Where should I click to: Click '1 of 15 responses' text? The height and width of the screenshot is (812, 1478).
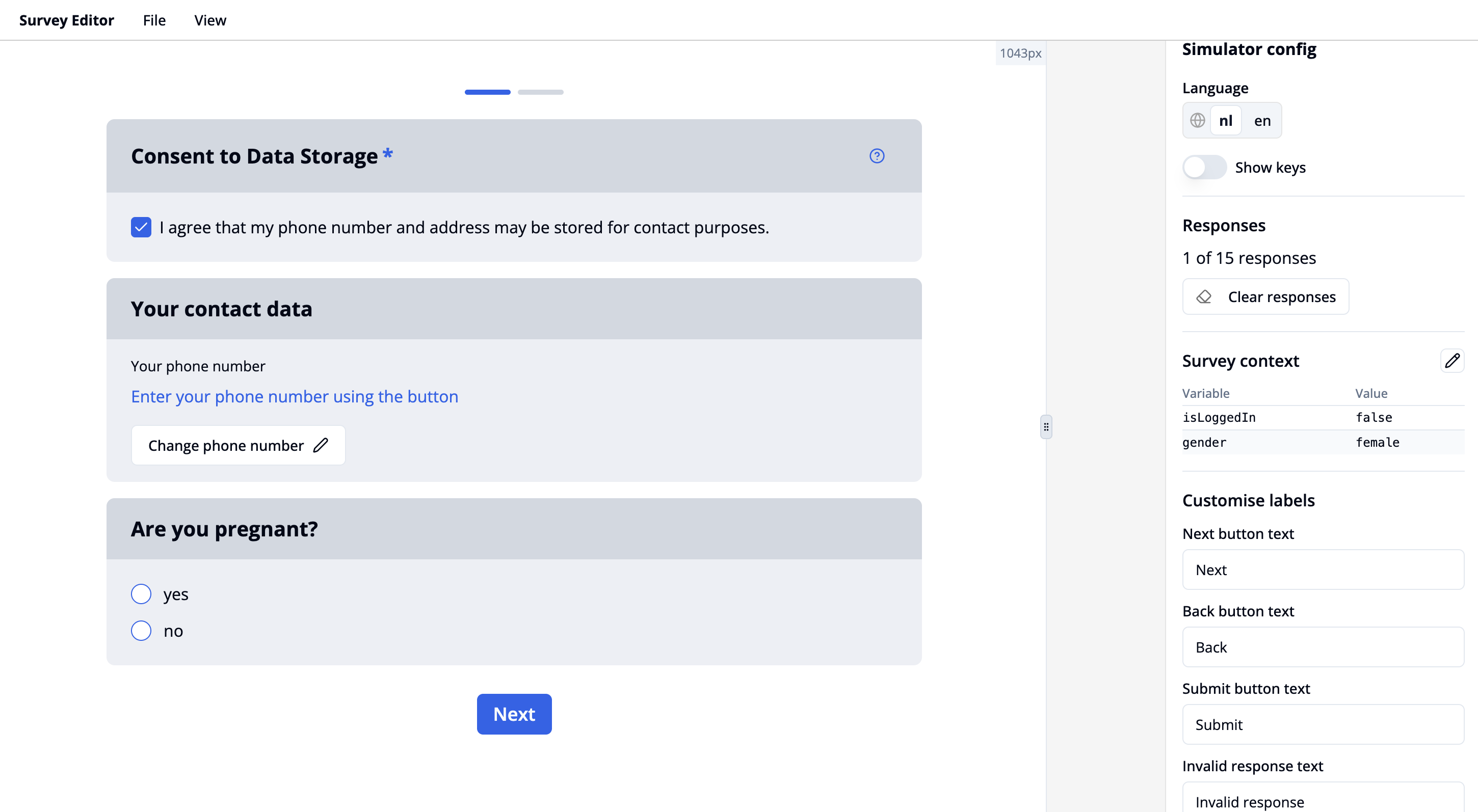(x=1249, y=258)
